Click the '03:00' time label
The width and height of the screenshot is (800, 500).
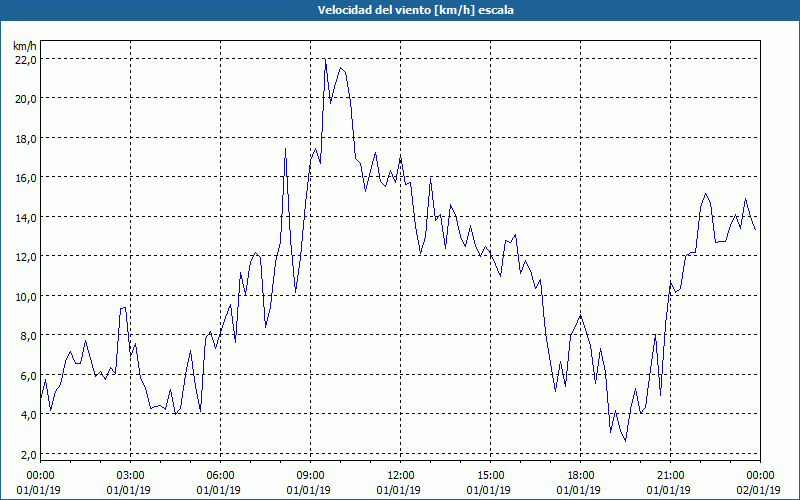131,476
